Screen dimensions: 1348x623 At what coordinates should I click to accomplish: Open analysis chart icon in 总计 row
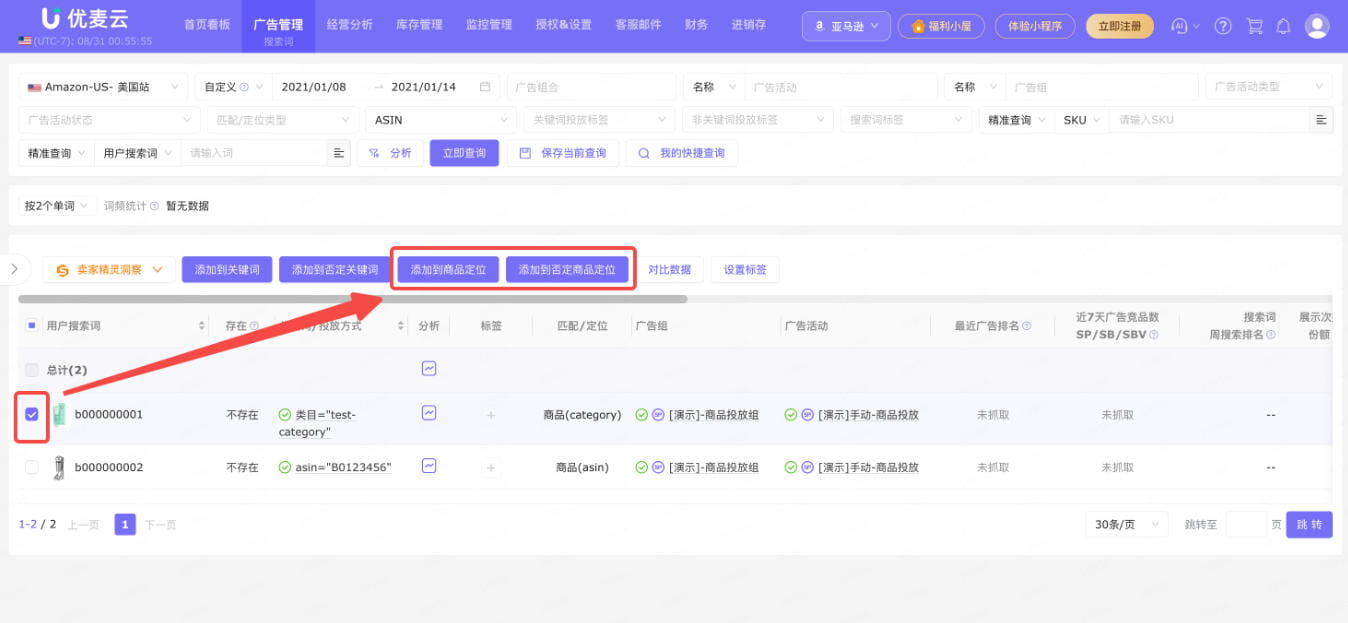pyautogui.click(x=429, y=368)
